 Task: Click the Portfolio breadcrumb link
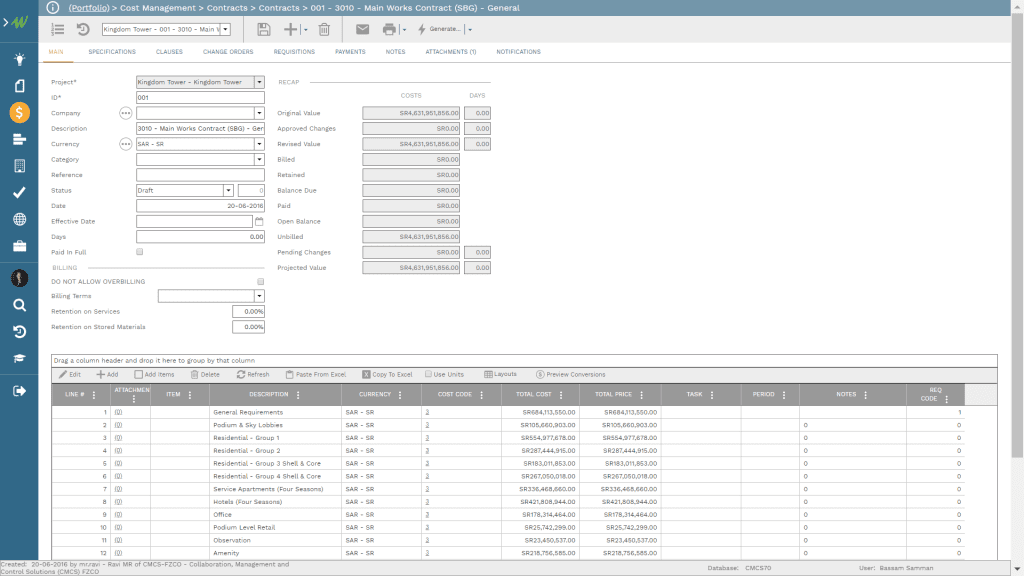[90, 8]
